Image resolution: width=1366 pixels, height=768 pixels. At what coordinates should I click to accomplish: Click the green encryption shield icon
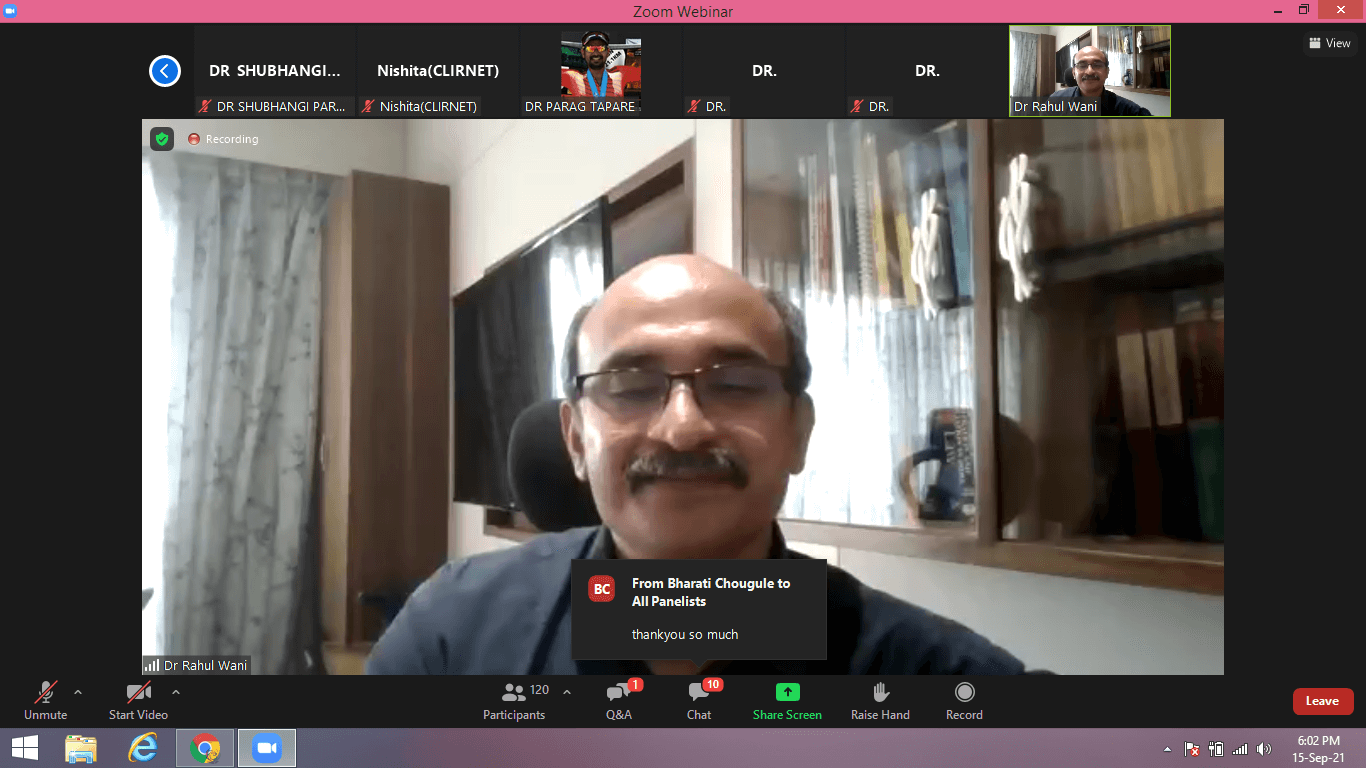click(x=162, y=139)
